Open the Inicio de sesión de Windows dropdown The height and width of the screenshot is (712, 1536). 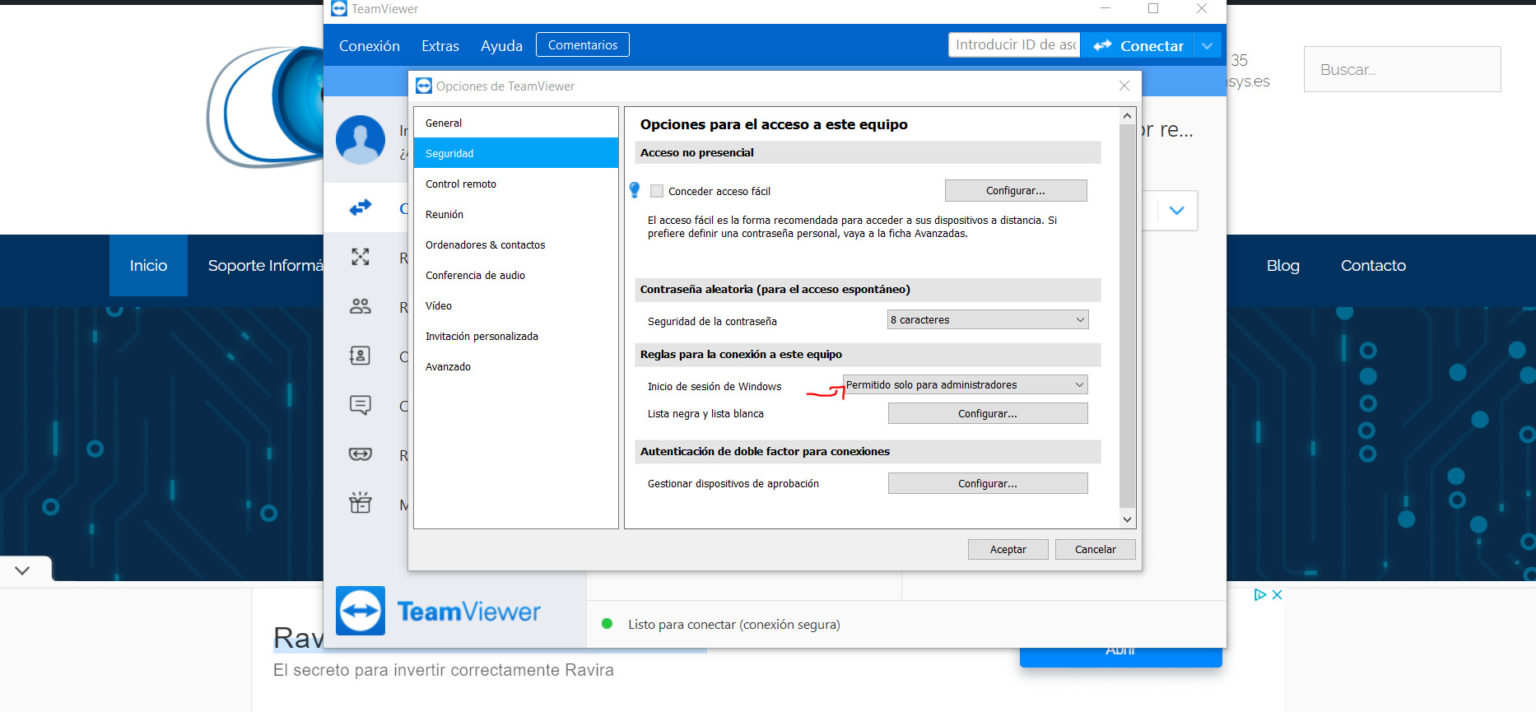[963, 384]
